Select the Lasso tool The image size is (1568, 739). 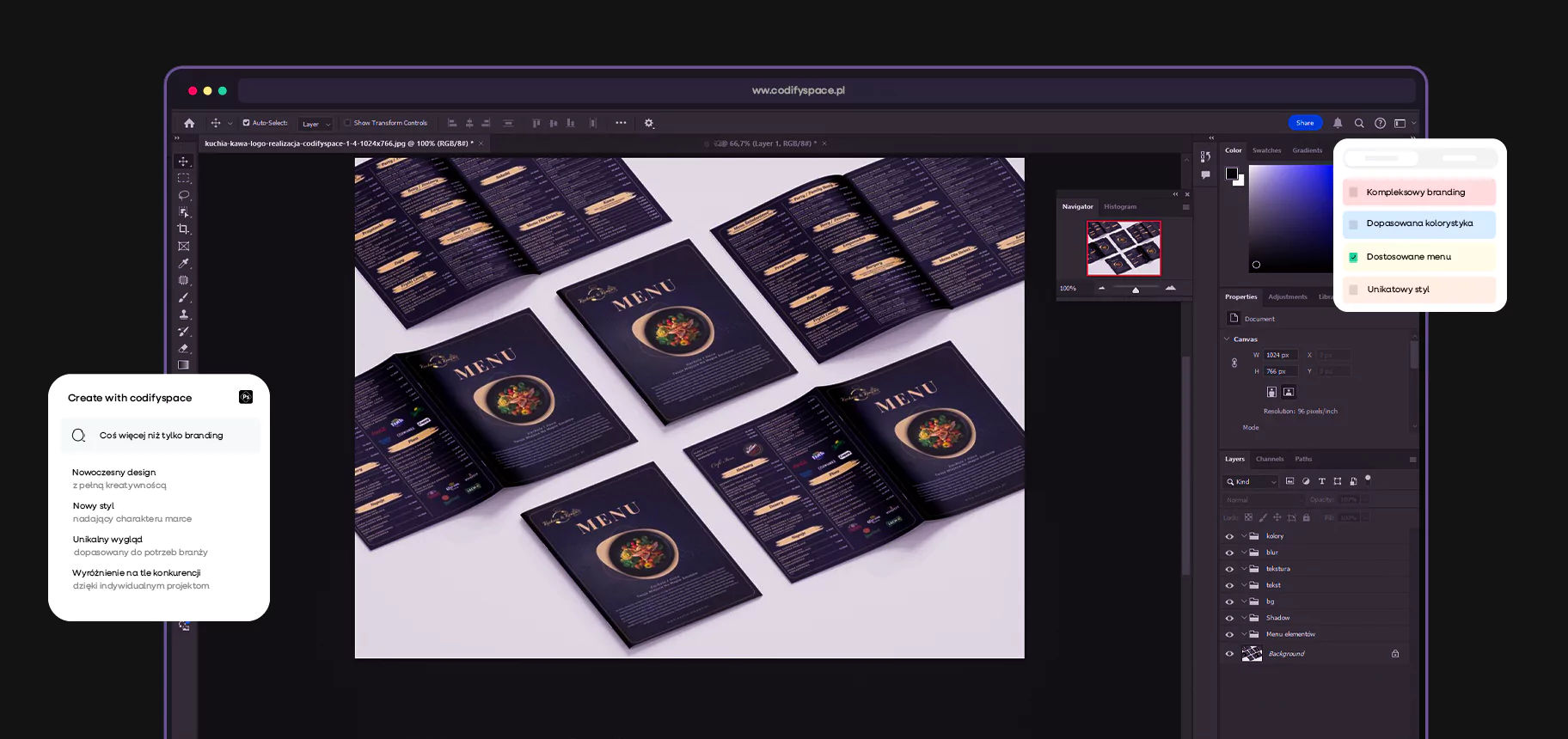tap(183, 195)
